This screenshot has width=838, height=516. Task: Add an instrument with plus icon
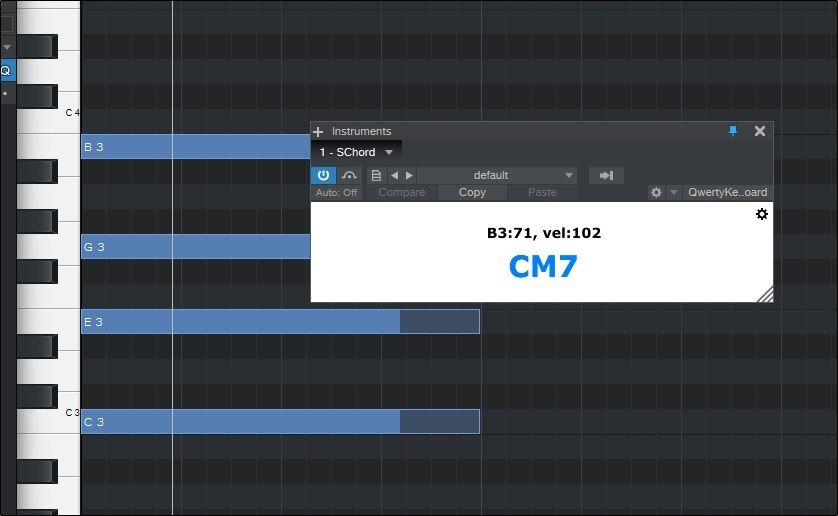point(318,131)
